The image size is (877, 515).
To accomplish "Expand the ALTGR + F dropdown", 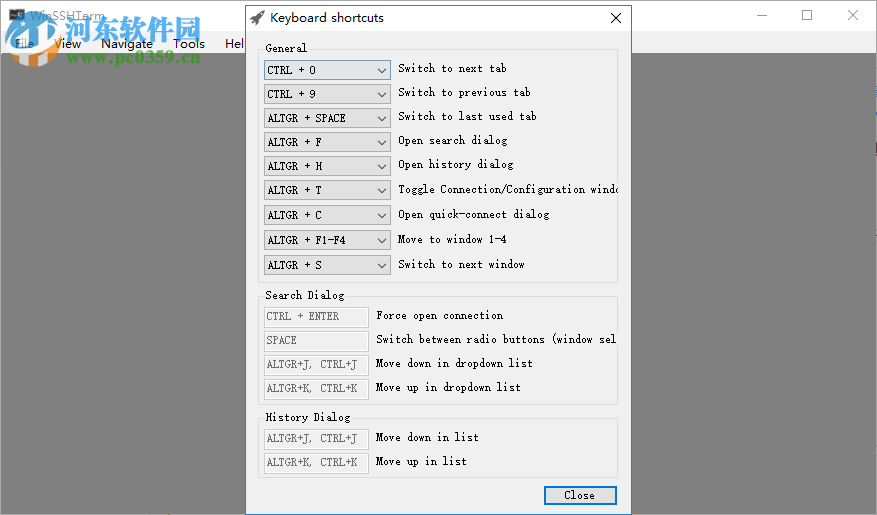I will pos(327,142).
